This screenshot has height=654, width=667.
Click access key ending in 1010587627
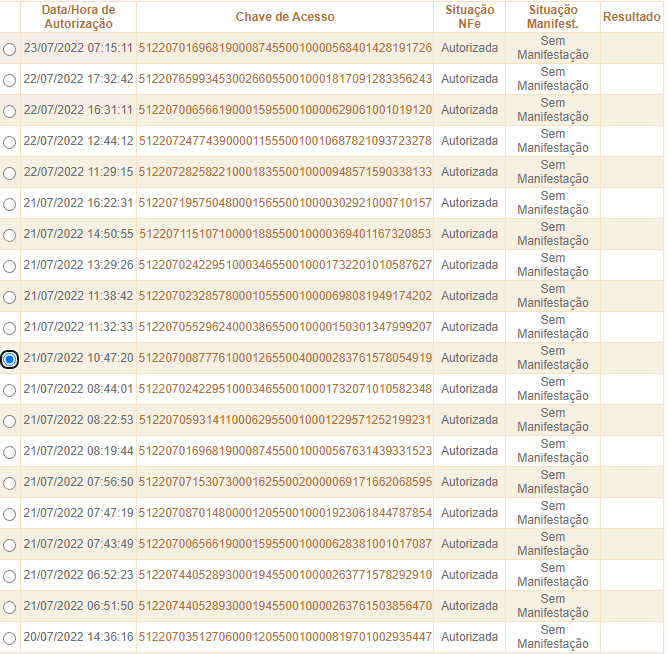(x=285, y=265)
